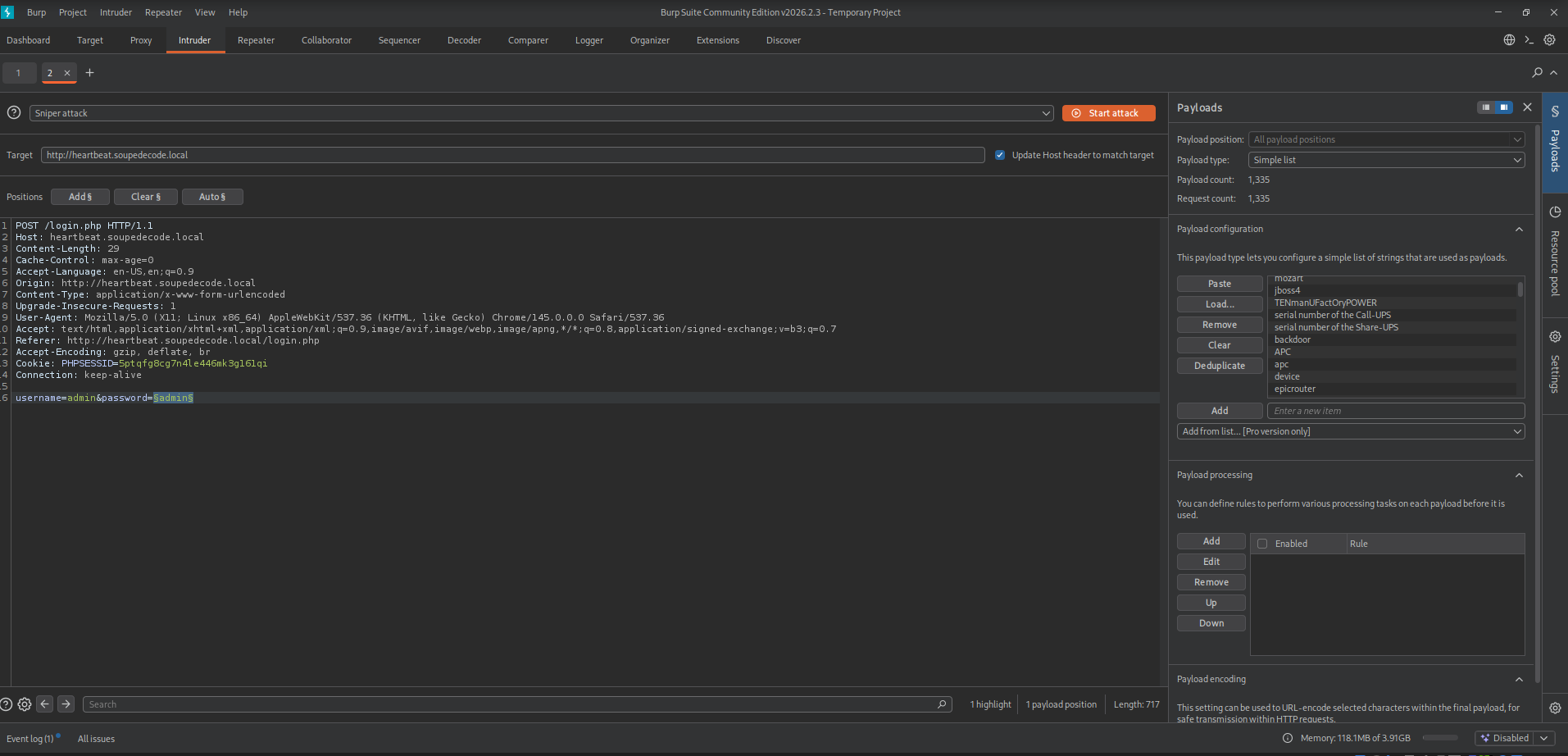Open the globe browser icon in the top bar
The width and height of the screenshot is (1568, 756).
[1509, 40]
